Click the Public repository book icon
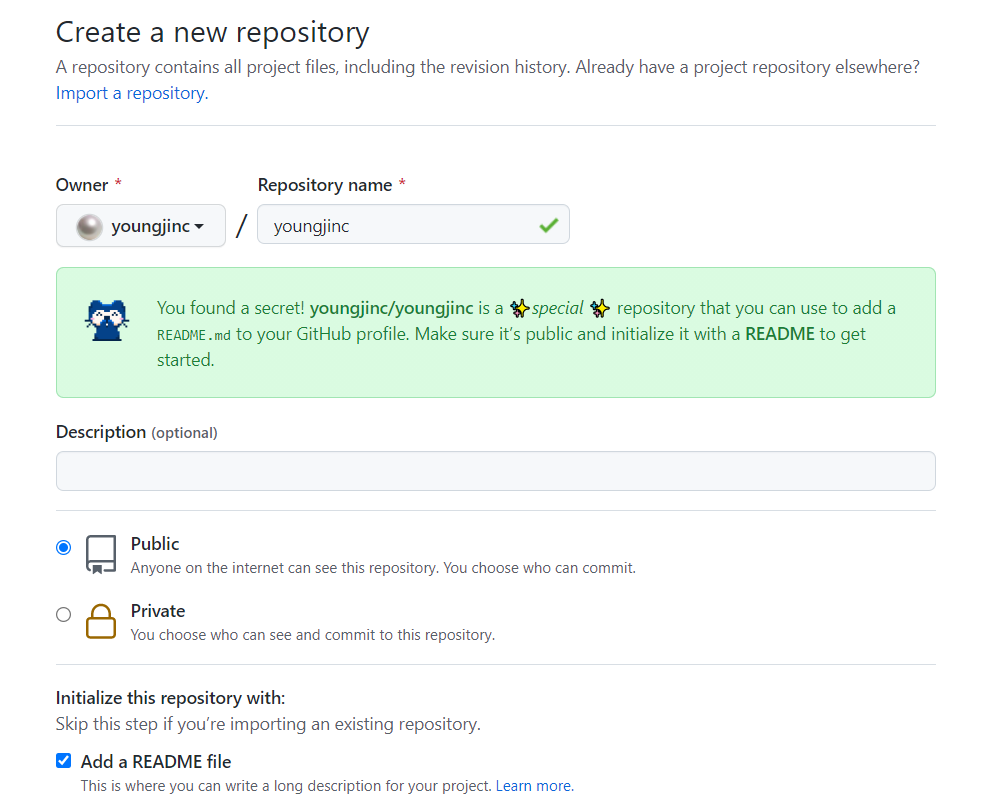The height and width of the screenshot is (805, 991). [x=100, y=554]
